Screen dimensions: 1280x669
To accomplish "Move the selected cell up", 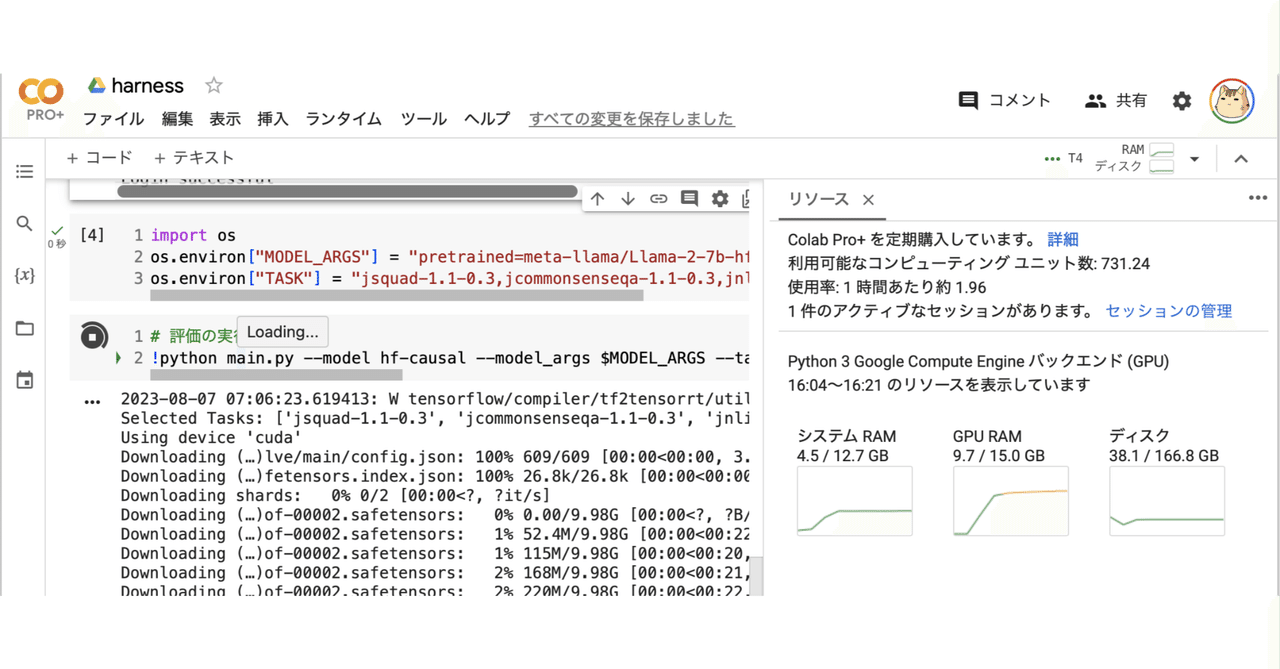I will 598,198.
